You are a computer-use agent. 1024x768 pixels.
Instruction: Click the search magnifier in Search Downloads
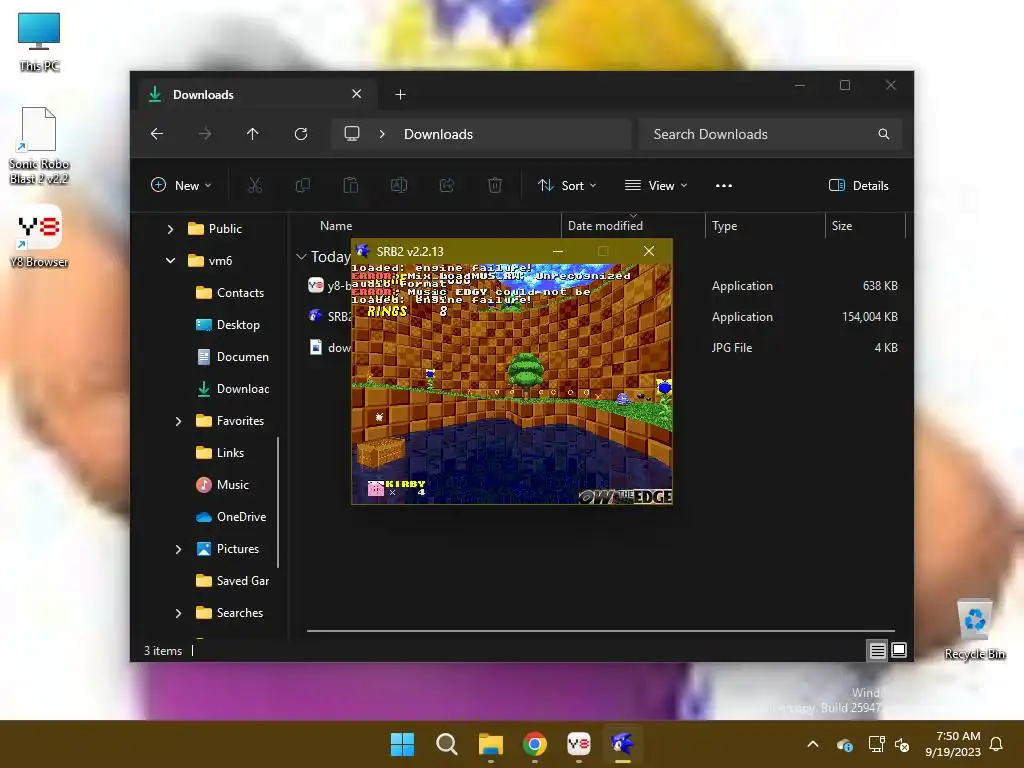tap(884, 134)
